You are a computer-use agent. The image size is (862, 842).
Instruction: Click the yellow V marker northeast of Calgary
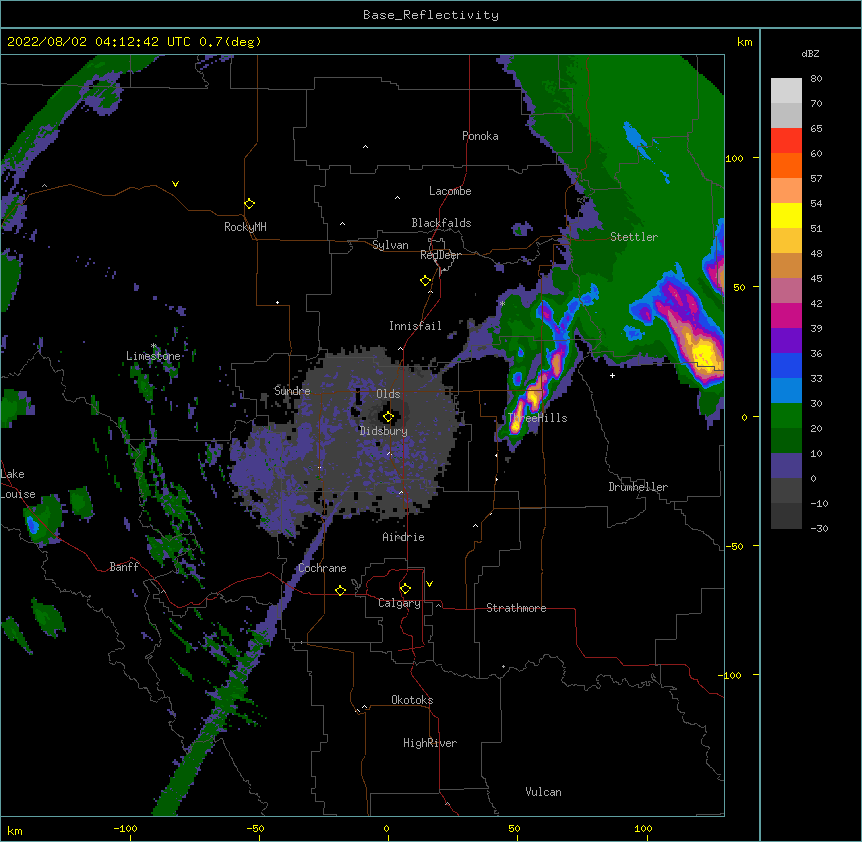pyautogui.click(x=429, y=584)
